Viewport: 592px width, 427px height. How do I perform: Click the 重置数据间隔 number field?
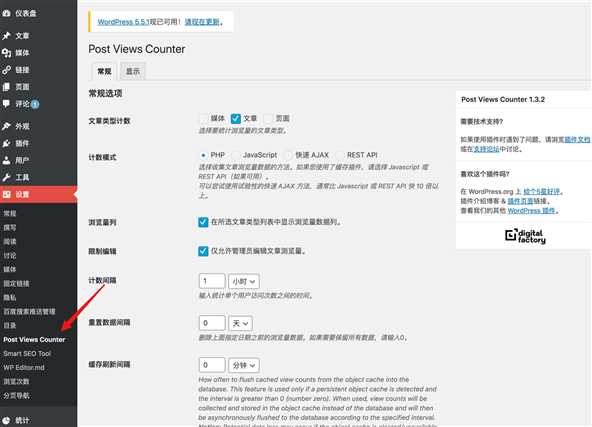coord(212,323)
